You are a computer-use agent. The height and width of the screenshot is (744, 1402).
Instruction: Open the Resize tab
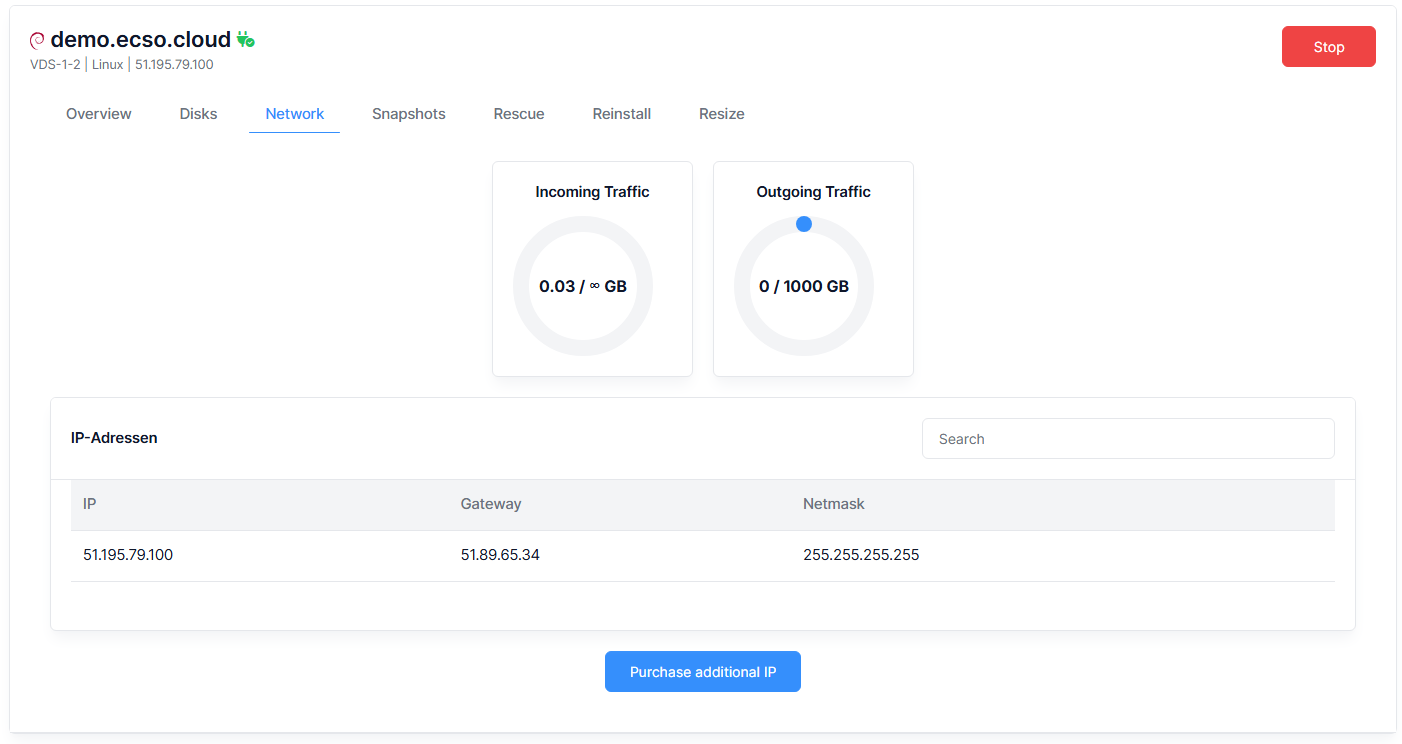[721, 114]
